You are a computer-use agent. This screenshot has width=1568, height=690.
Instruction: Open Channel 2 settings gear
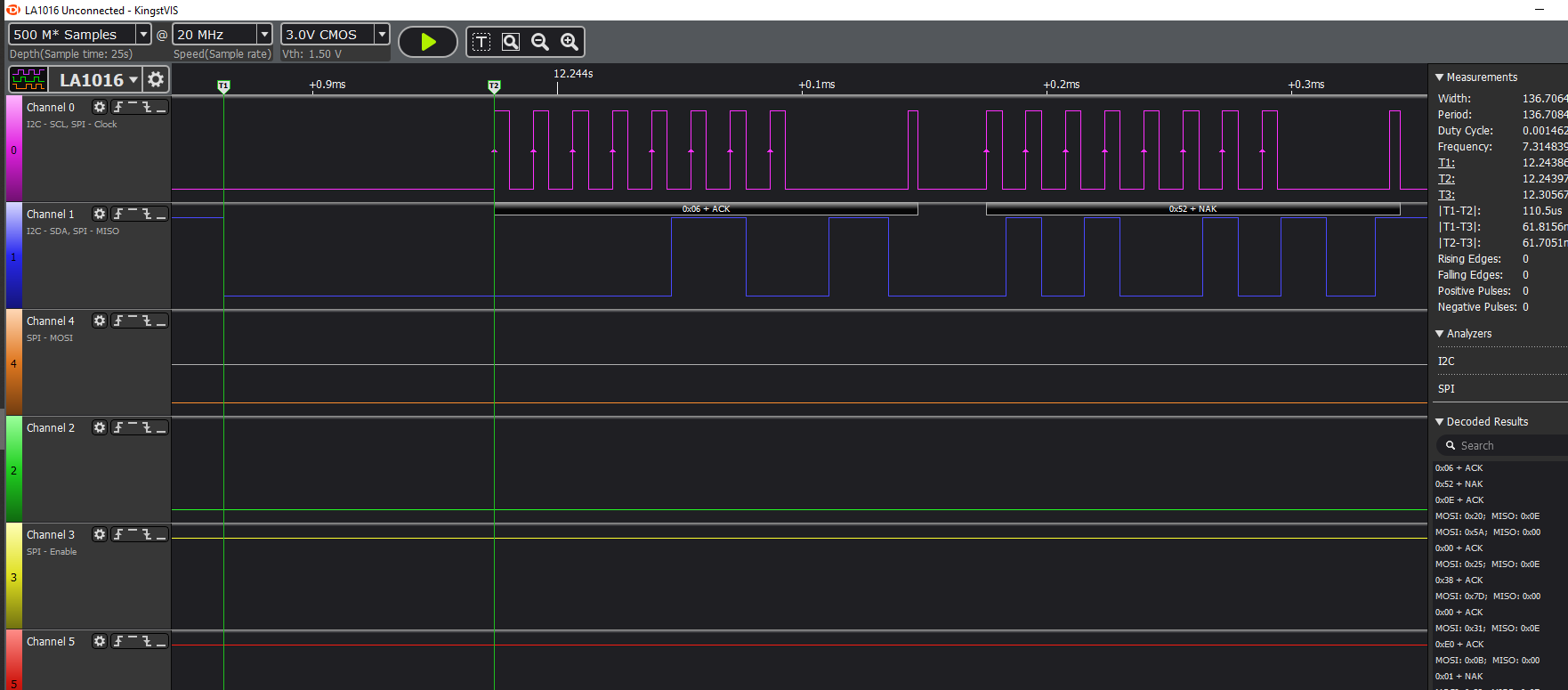point(100,427)
